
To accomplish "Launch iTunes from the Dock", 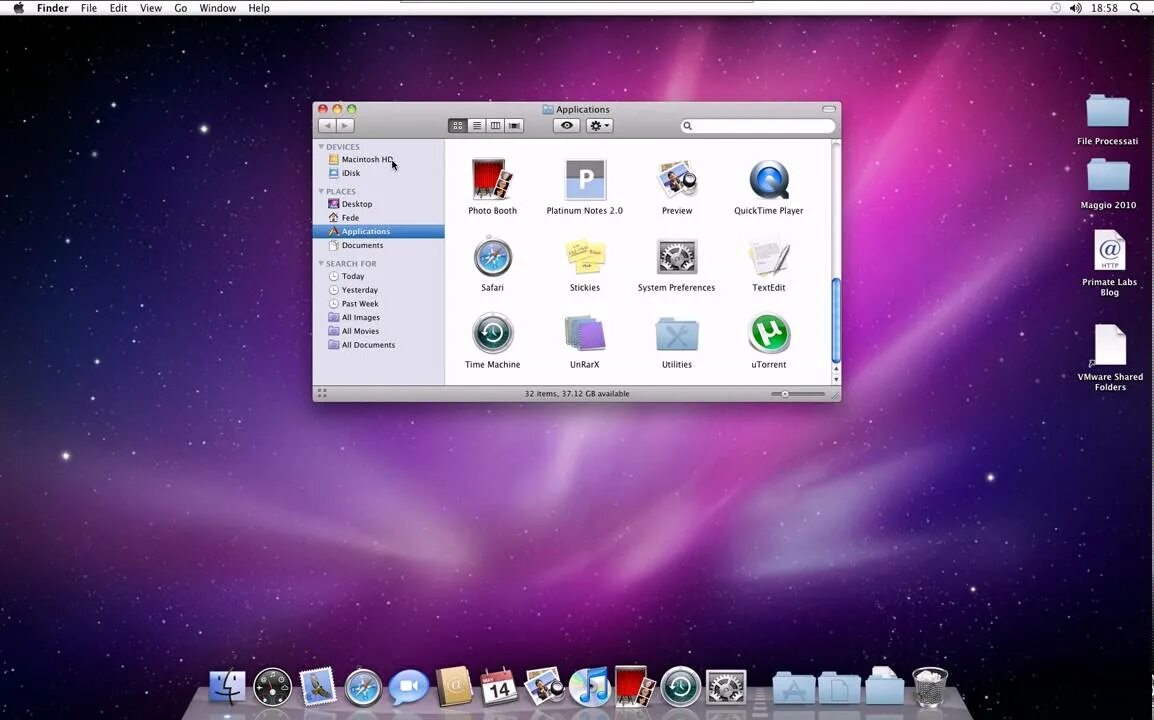I will point(590,687).
